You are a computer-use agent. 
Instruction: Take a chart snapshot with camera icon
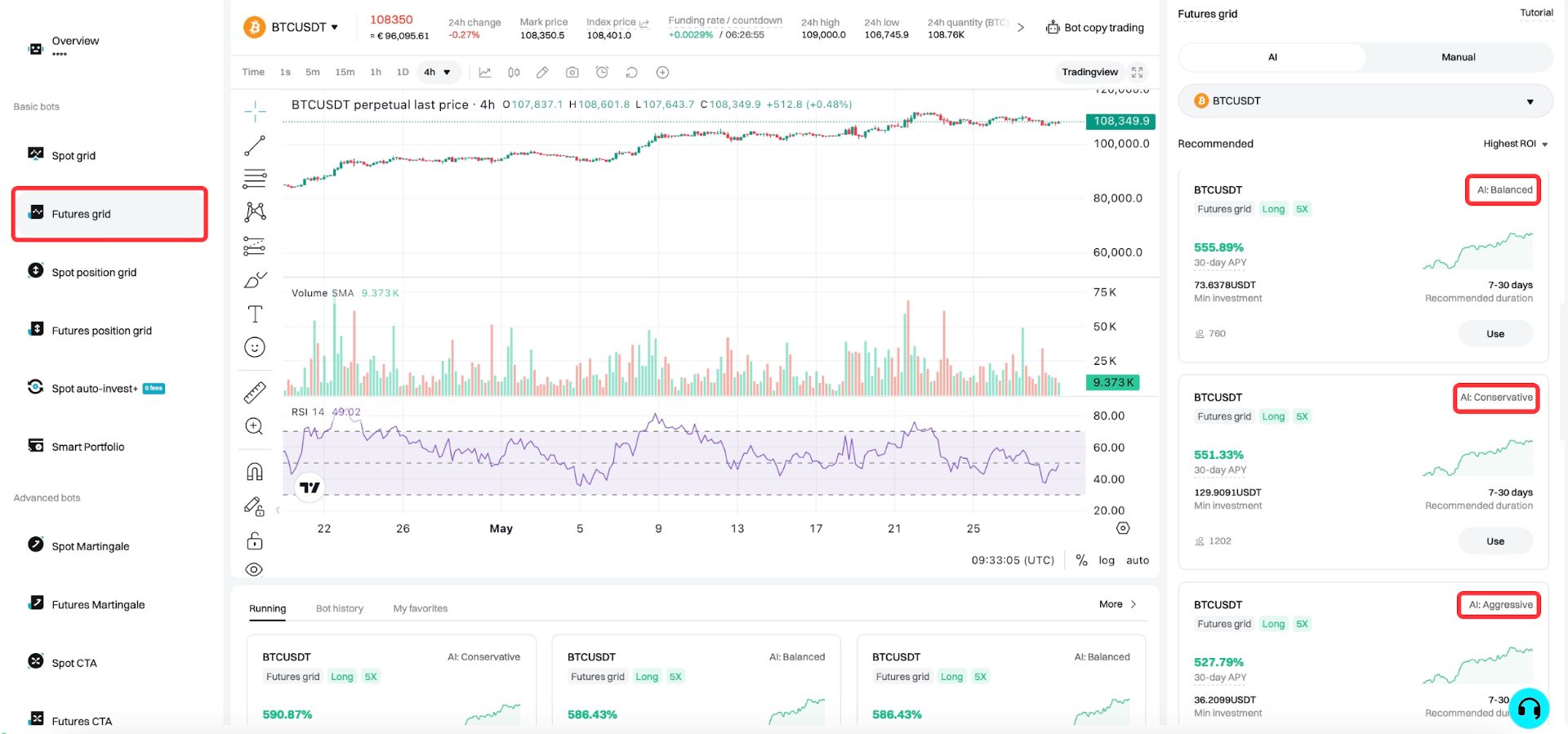click(572, 73)
